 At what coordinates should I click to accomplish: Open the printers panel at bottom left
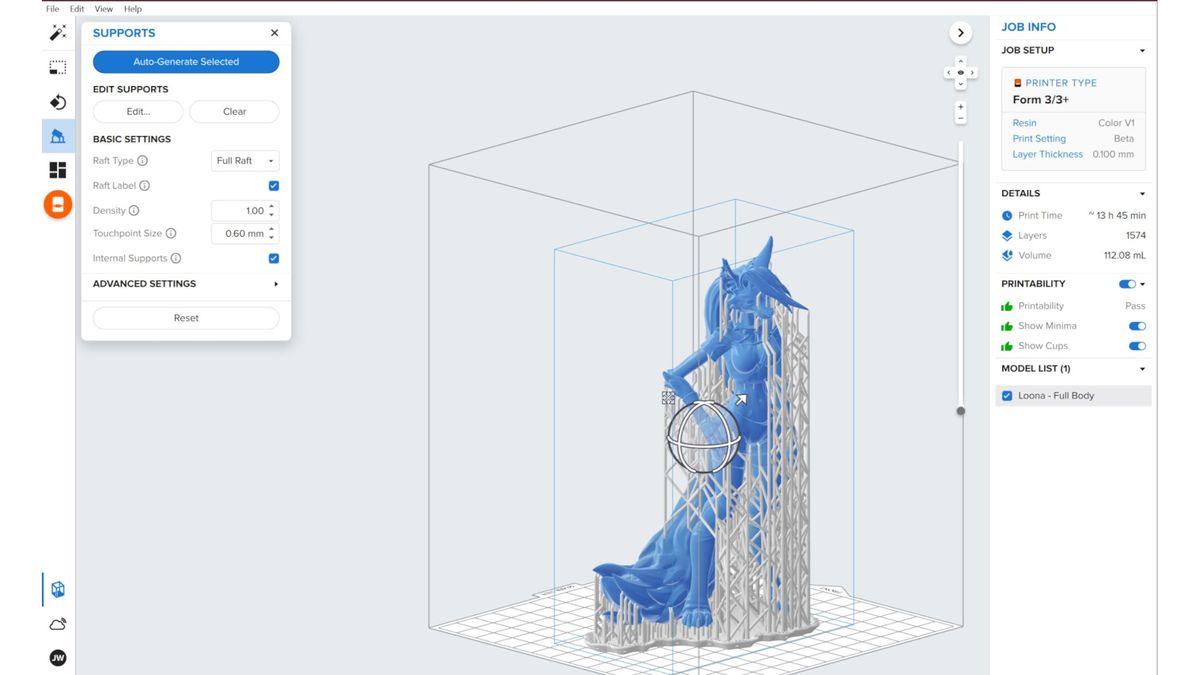57,589
